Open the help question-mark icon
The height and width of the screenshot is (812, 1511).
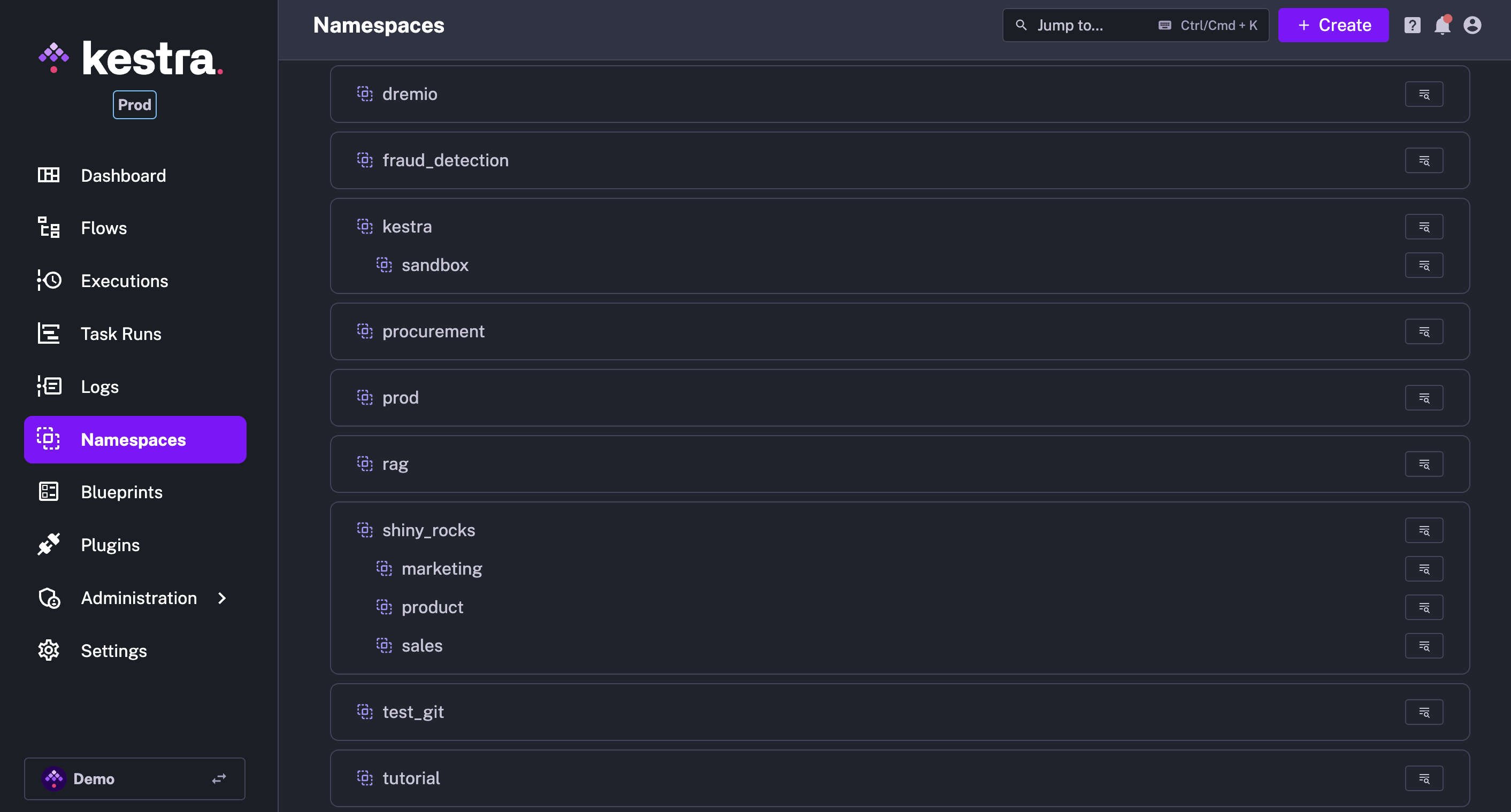pyautogui.click(x=1413, y=25)
